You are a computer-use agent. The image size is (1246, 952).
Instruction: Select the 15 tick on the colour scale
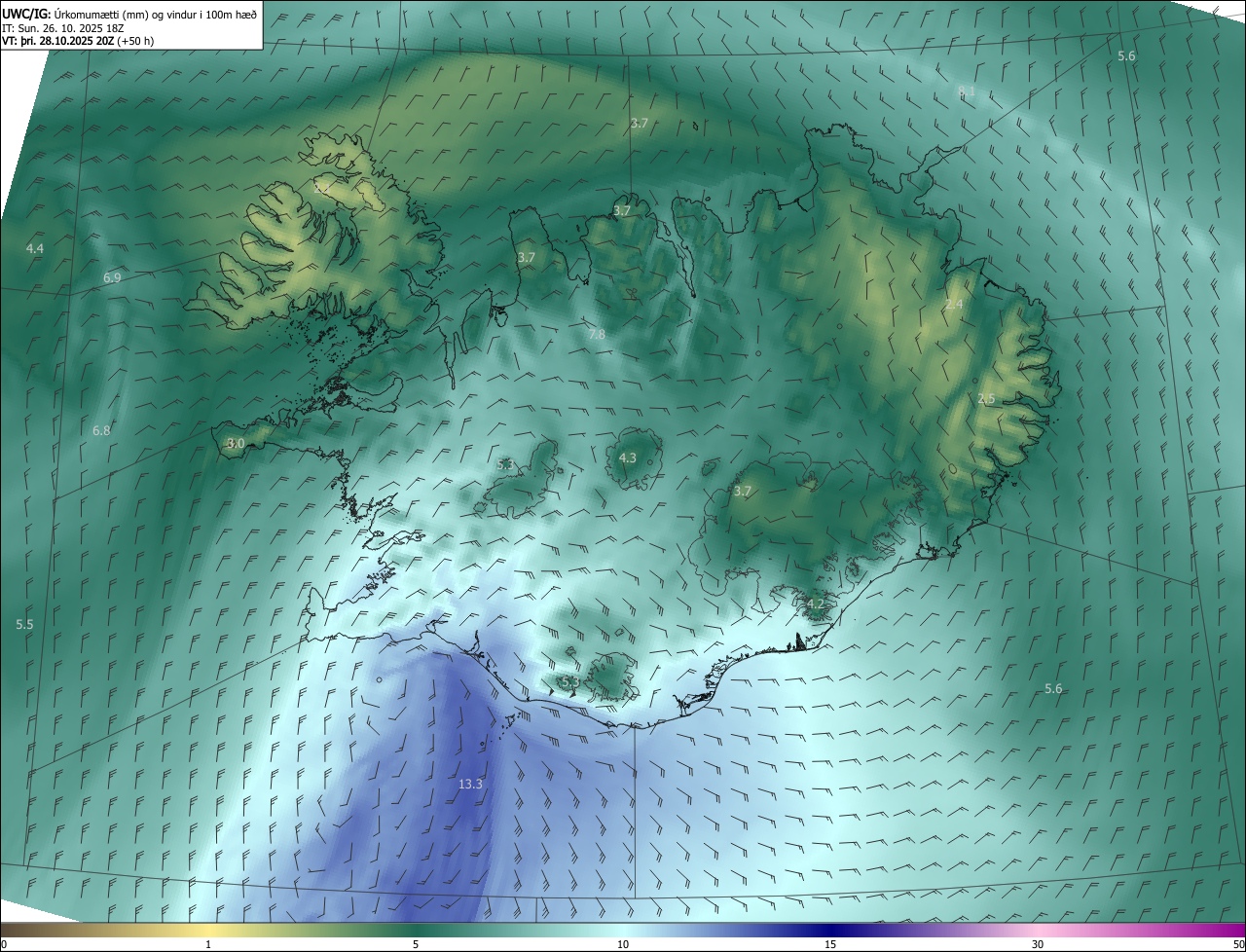[x=830, y=944]
